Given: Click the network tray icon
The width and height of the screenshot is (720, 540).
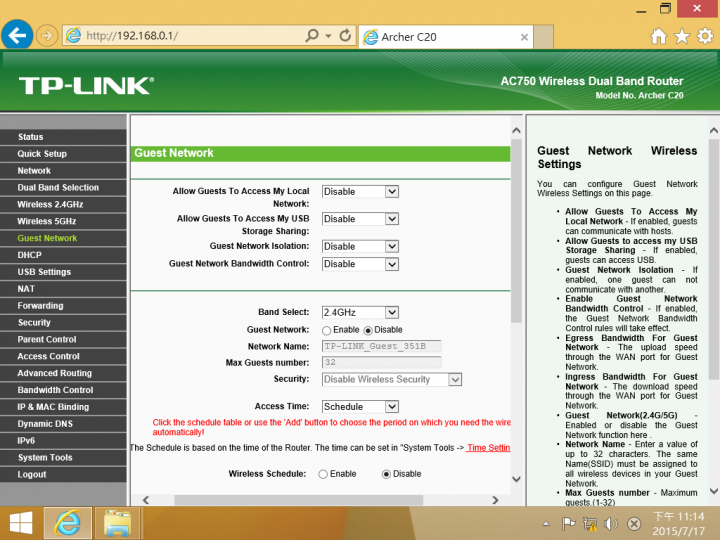Looking at the screenshot, I should pyautogui.click(x=590, y=523).
